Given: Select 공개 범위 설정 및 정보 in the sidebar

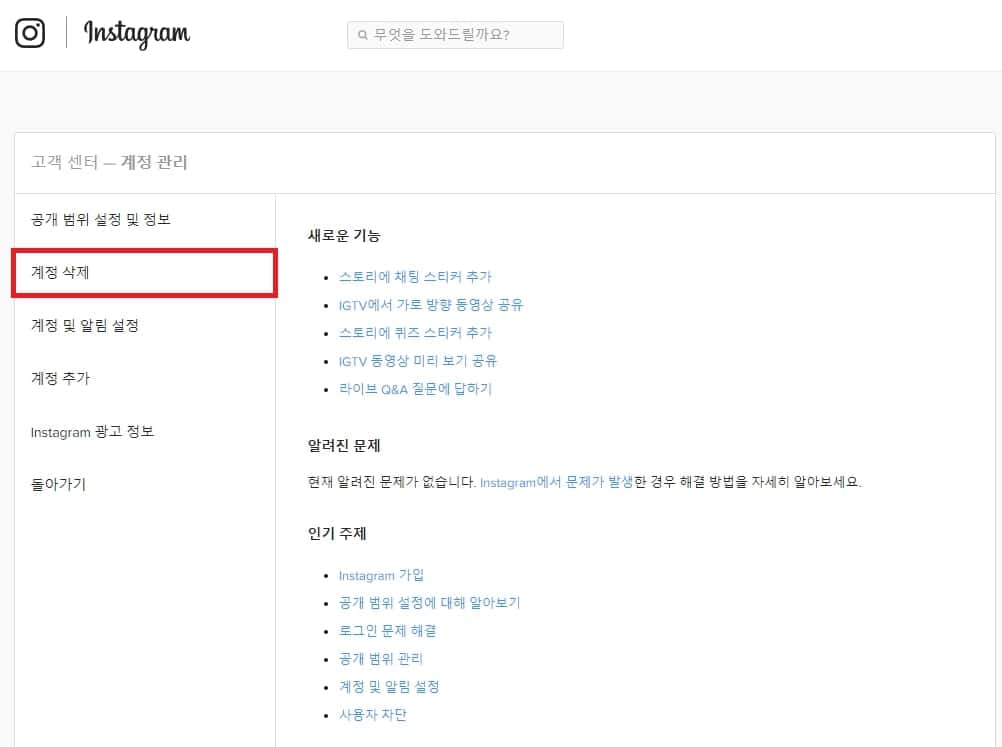Looking at the screenshot, I should 103,219.
